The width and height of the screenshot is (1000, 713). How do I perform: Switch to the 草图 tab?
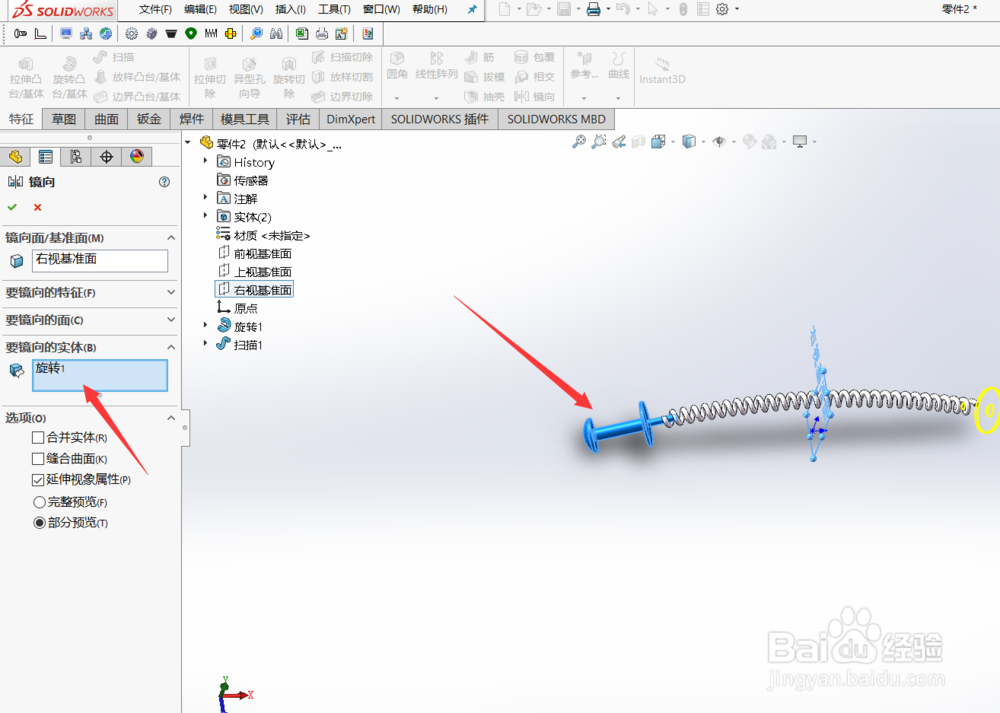coord(64,119)
